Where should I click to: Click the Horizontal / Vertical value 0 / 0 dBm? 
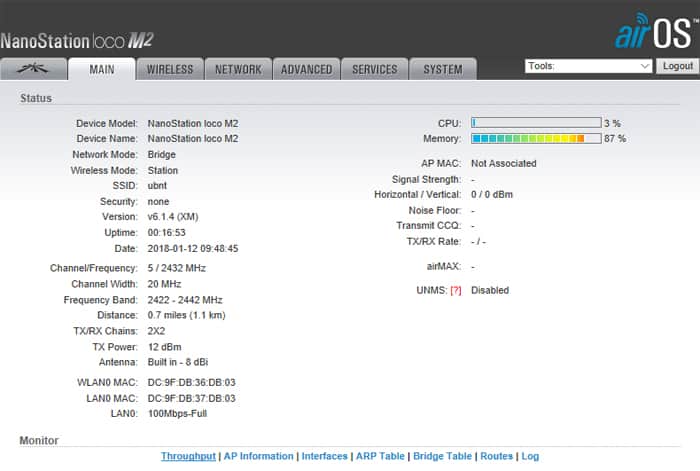click(x=492, y=195)
